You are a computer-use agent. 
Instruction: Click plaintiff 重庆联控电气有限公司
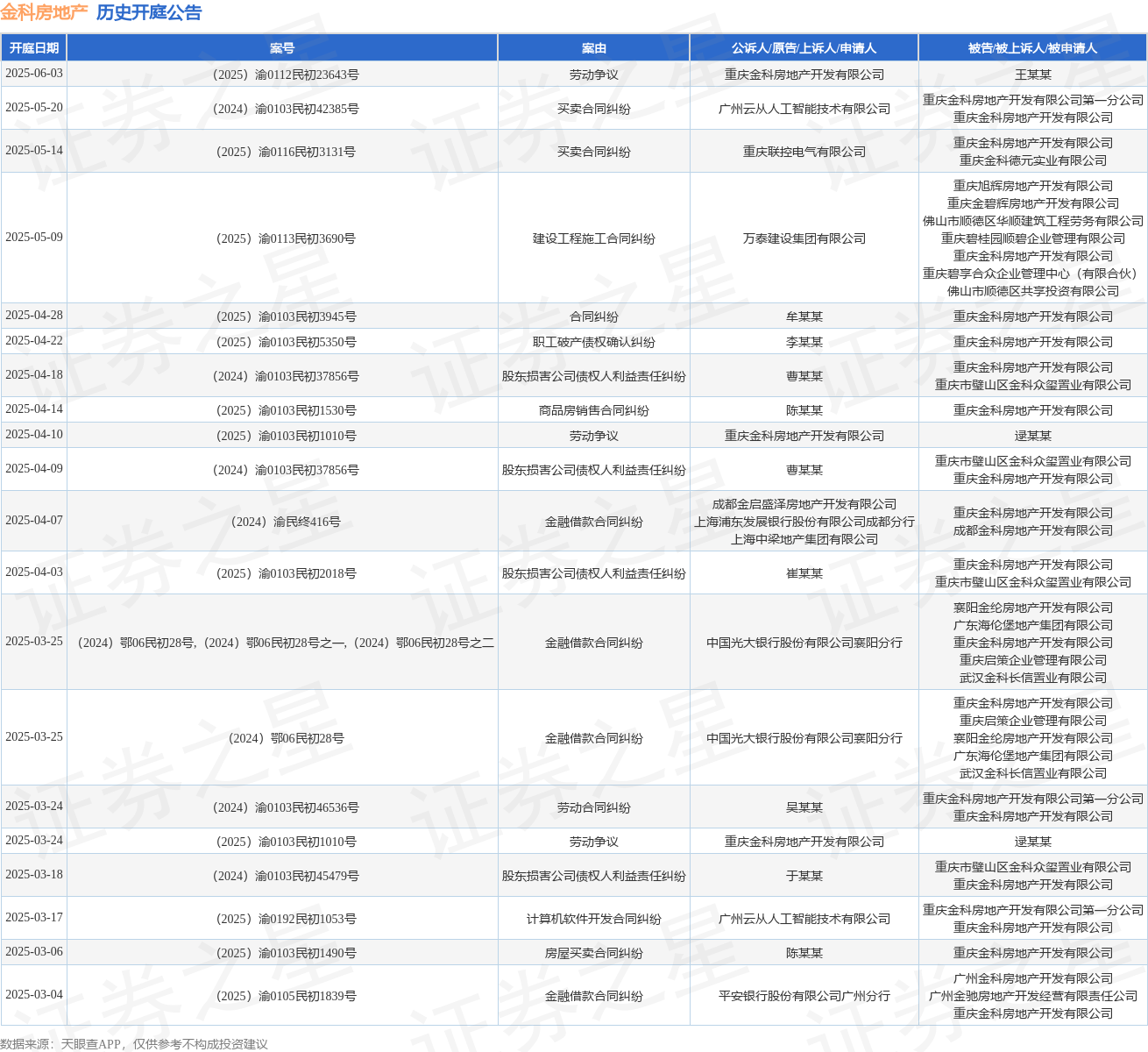click(804, 152)
